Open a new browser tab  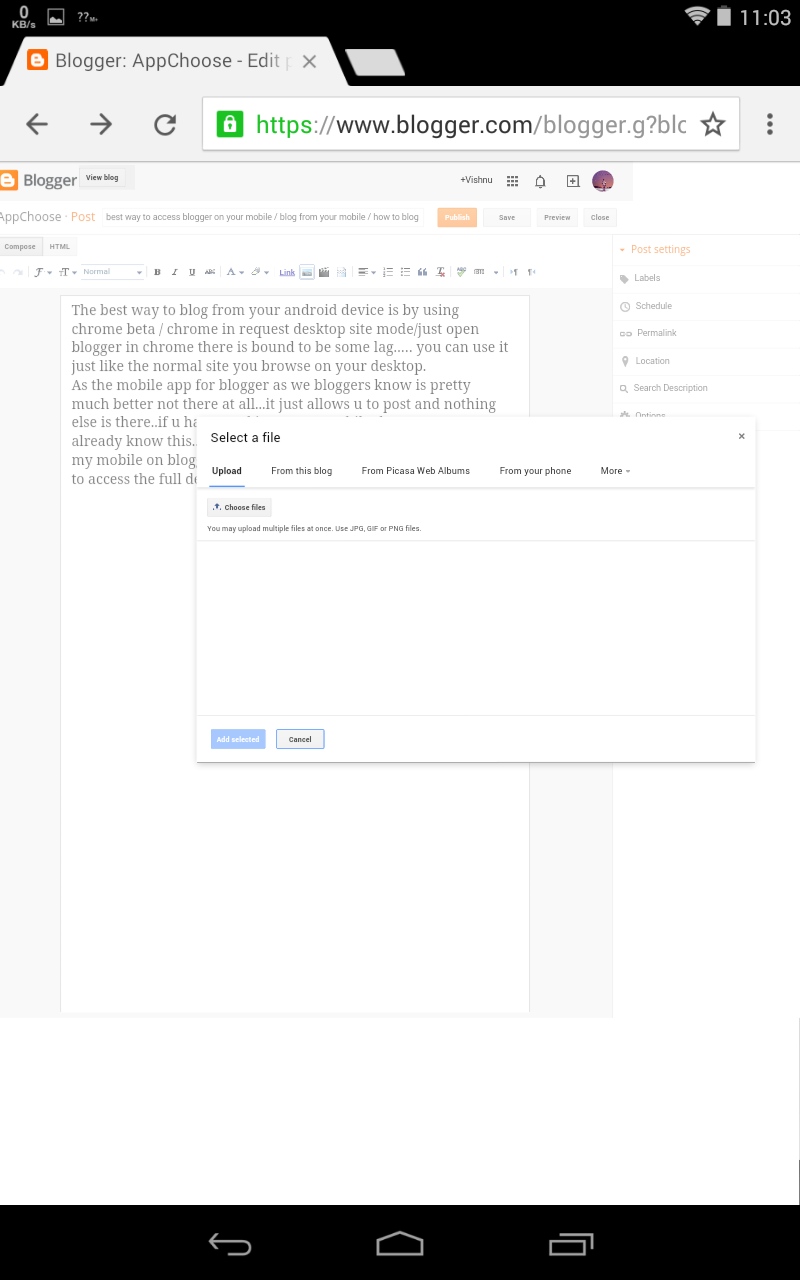pos(375,62)
